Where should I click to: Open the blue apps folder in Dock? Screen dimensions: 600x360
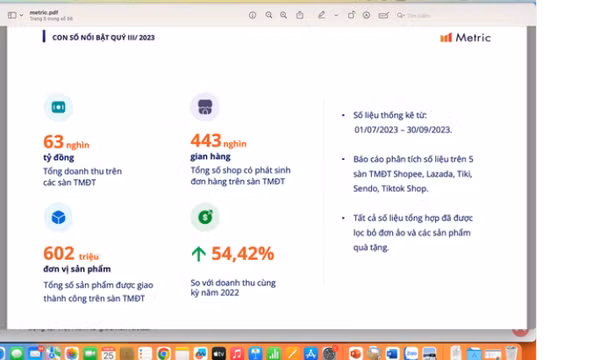tap(474, 353)
